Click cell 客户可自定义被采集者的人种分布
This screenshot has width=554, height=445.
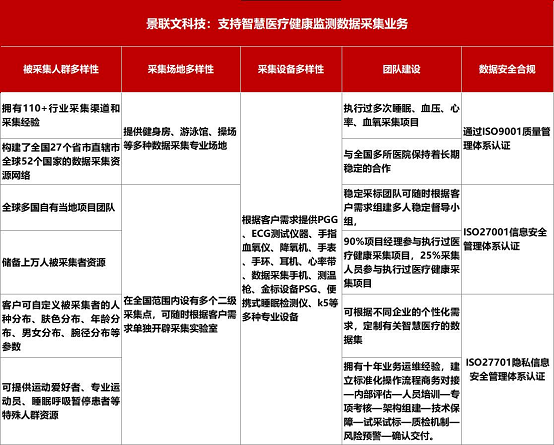coord(61,326)
